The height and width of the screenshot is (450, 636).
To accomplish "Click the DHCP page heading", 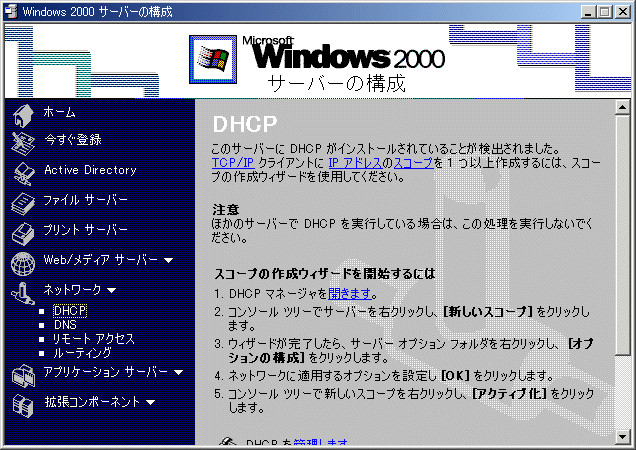I will [x=245, y=124].
